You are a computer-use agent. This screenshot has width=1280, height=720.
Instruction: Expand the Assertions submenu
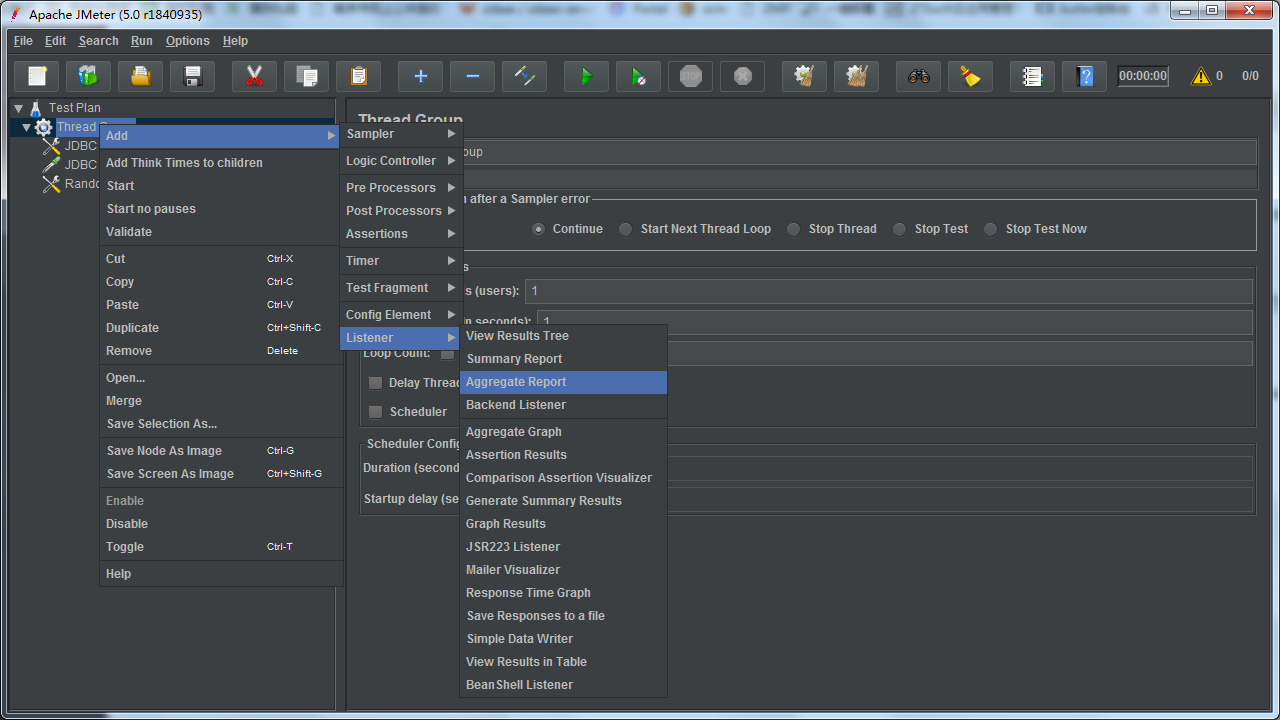(x=401, y=234)
